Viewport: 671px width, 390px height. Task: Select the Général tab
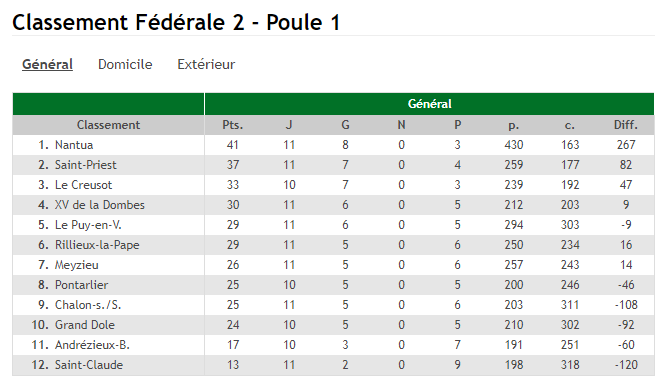click(x=48, y=64)
